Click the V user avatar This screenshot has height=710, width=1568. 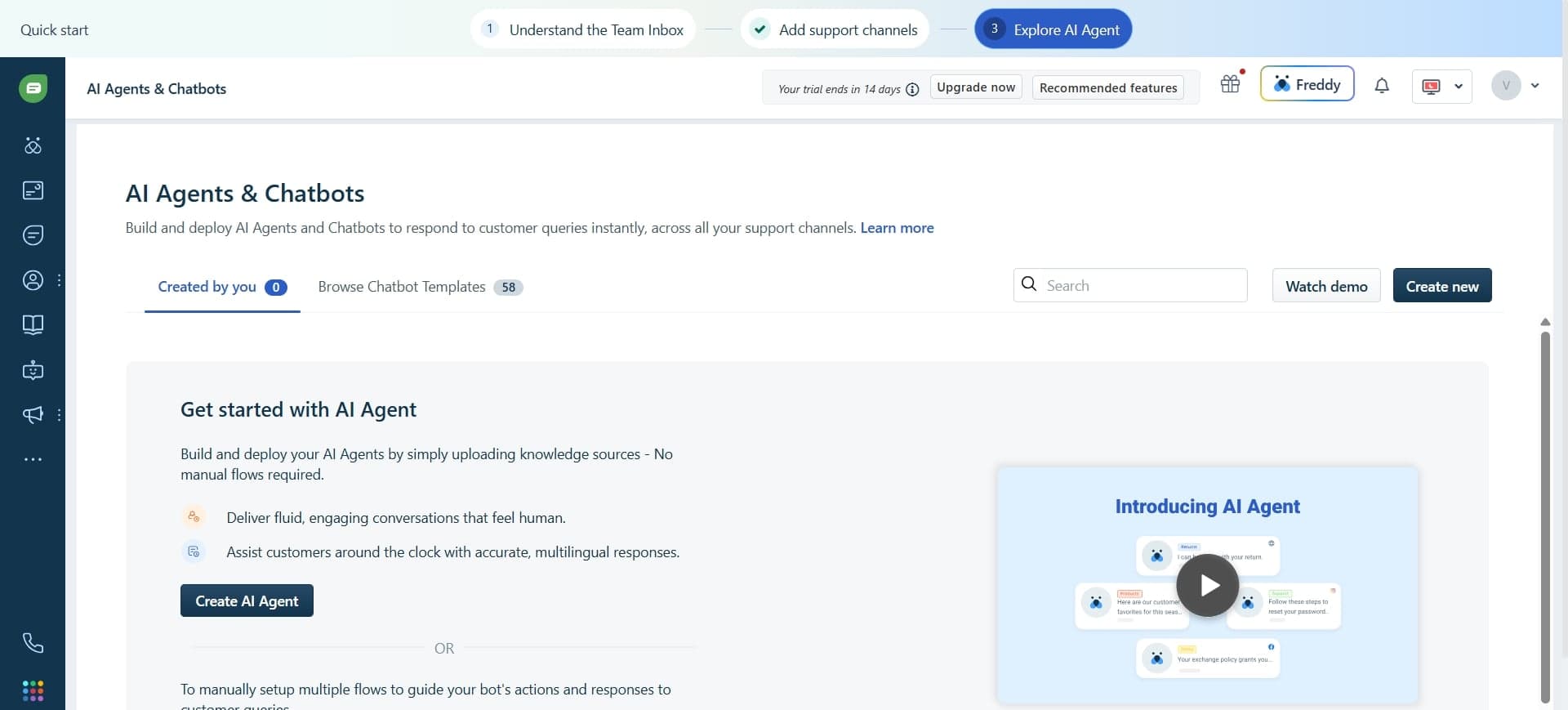[x=1506, y=86]
